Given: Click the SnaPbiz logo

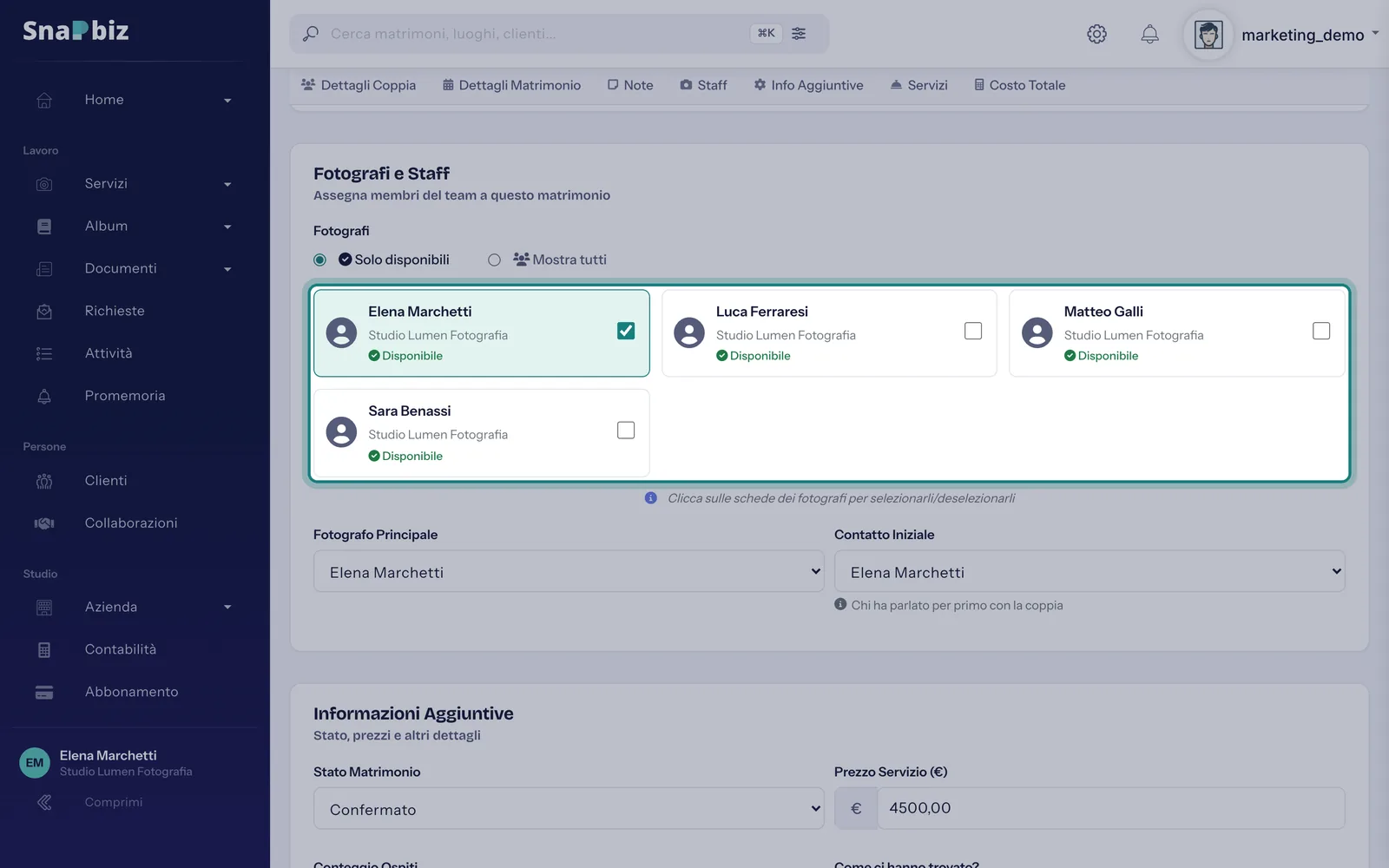Looking at the screenshot, I should pyautogui.click(x=76, y=30).
